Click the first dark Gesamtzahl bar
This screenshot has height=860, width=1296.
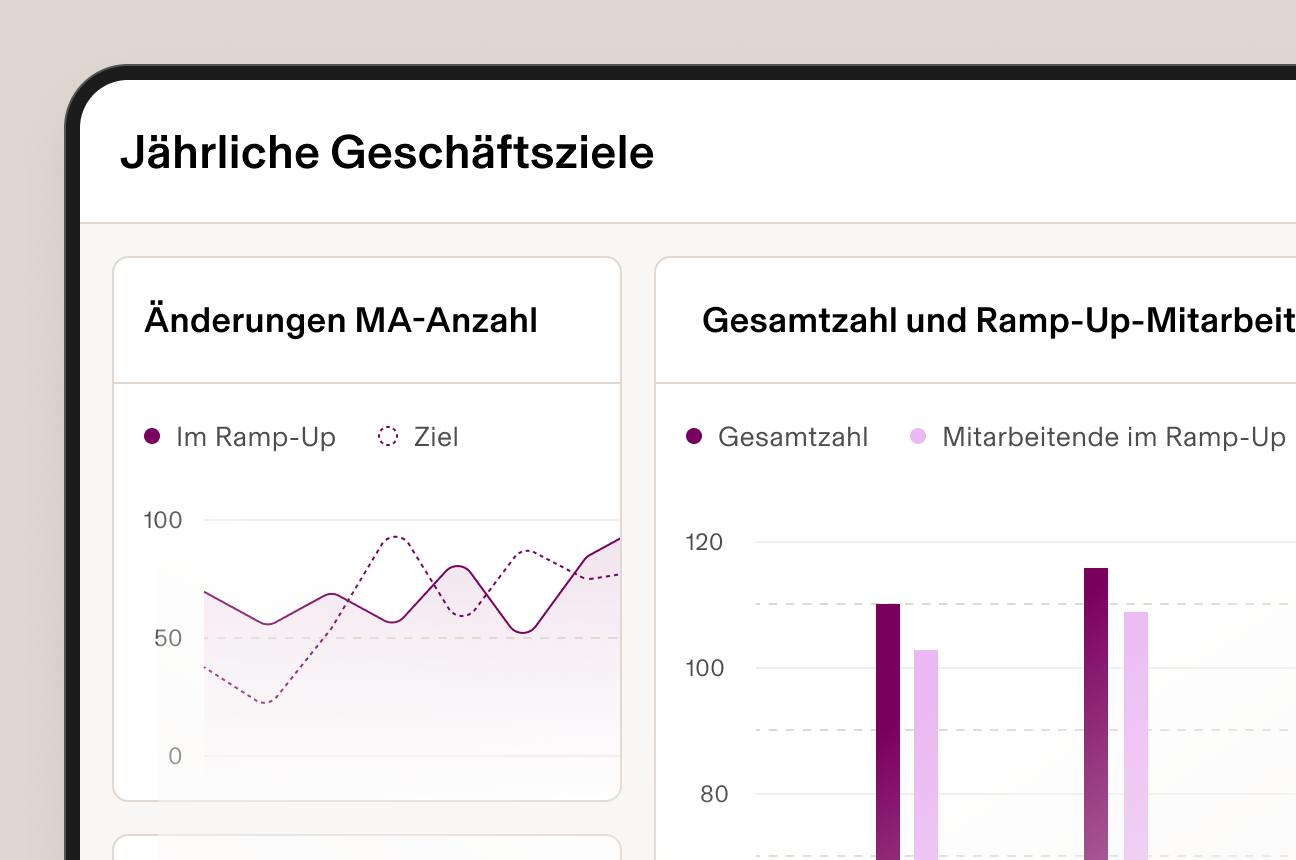(x=887, y=720)
